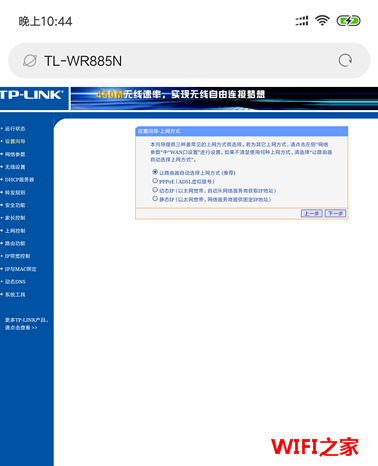Image resolution: width=378 pixels, height=466 pixels.
Task: Click the 更多TP-LINK产品 link
Action: 26,324
